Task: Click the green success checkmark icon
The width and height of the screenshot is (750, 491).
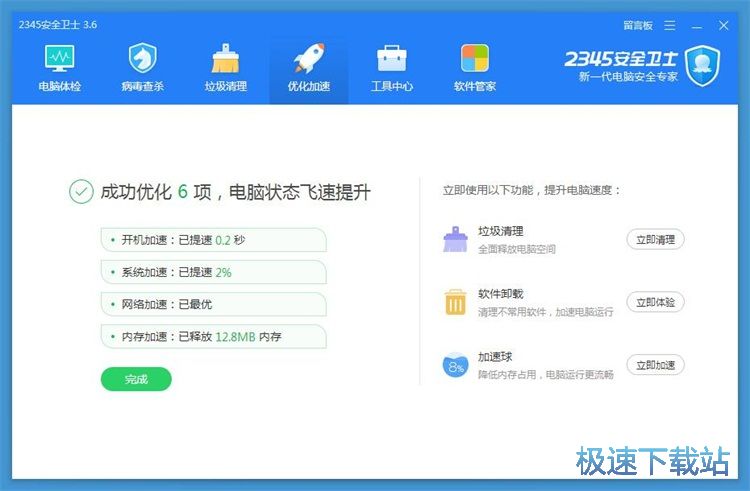Action: 81,192
